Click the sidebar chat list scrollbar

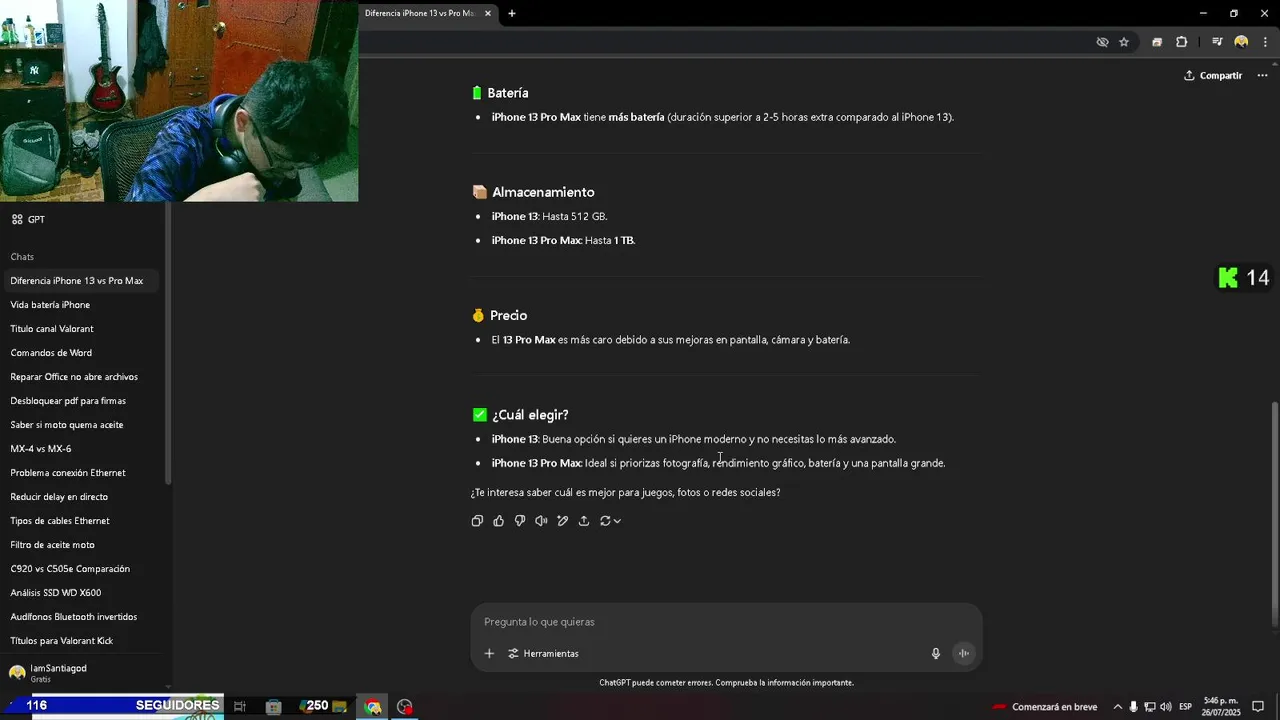click(168, 343)
